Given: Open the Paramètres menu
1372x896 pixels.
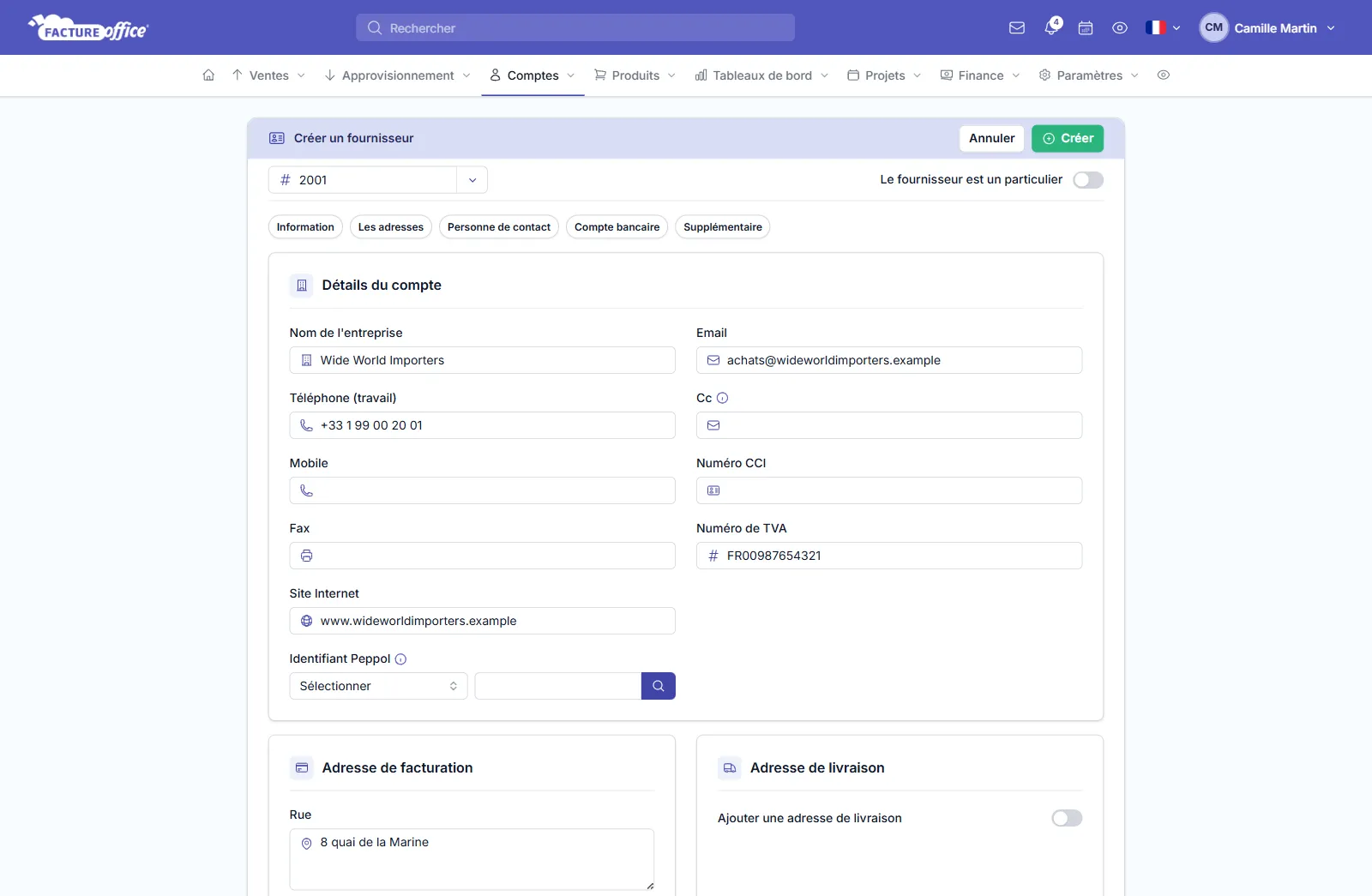Looking at the screenshot, I should [1089, 75].
